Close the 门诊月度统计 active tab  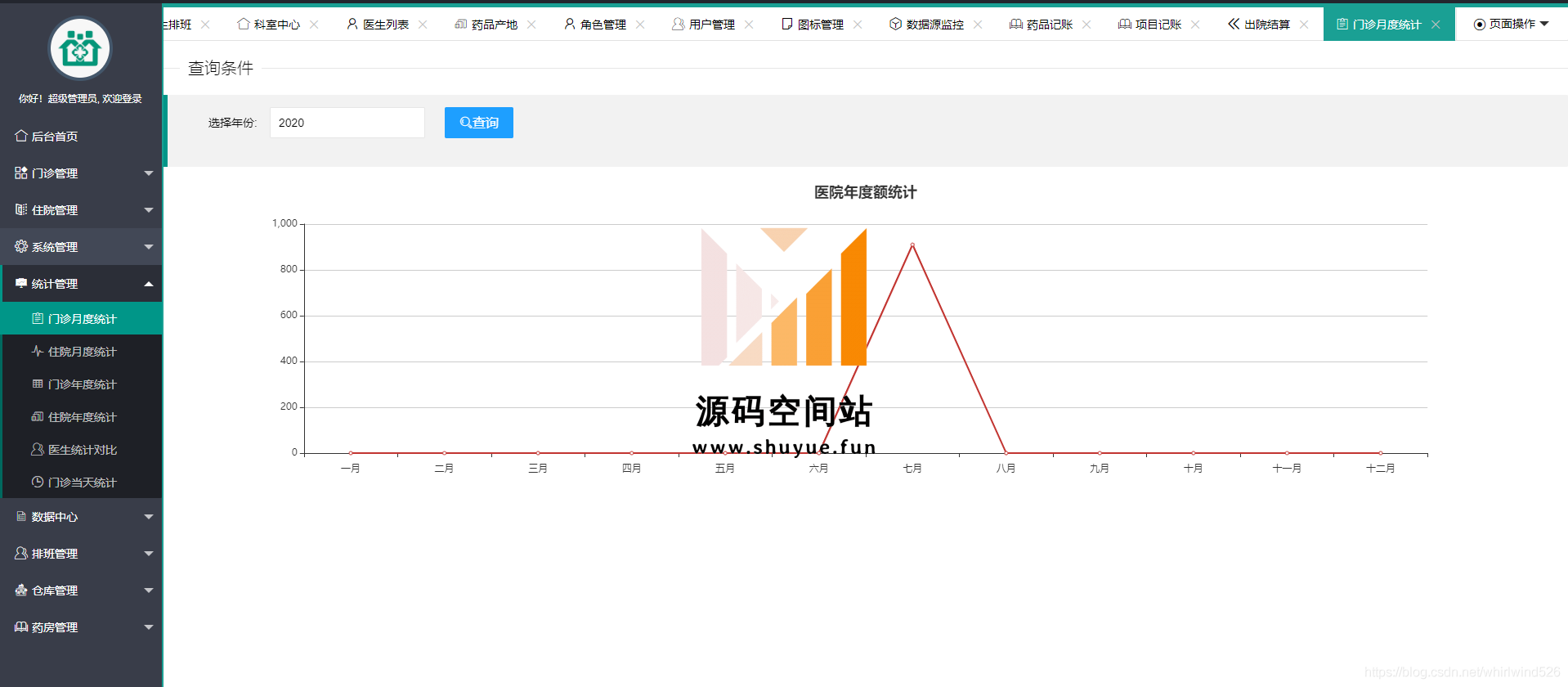(x=1436, y=25)
